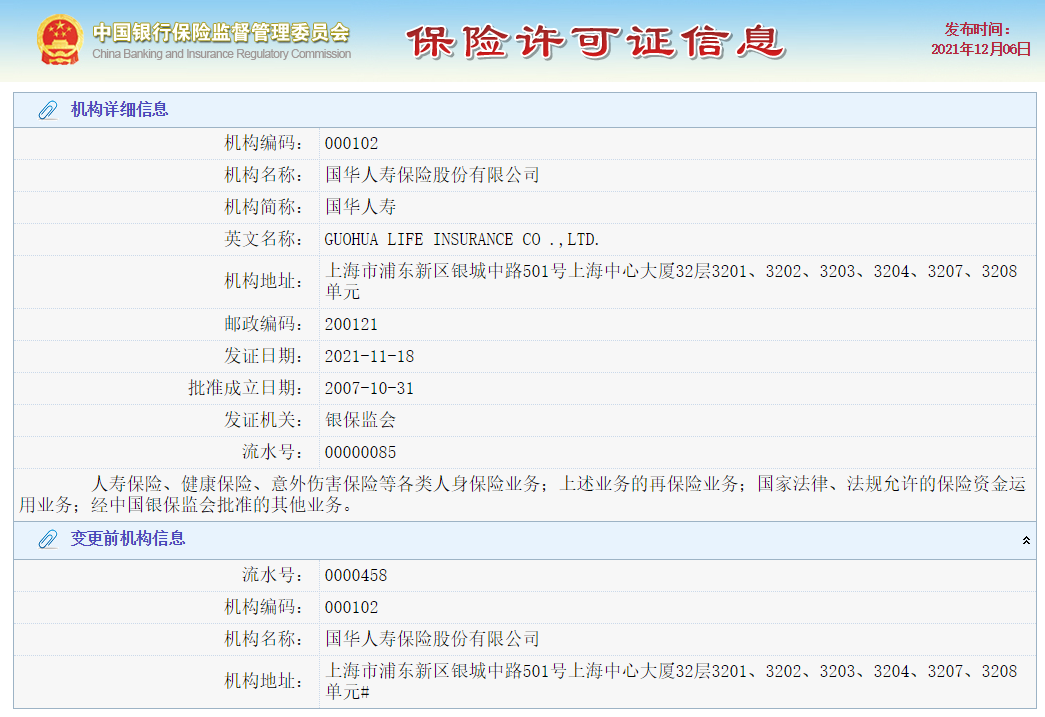Image resolution: width=1045 pixels, height=717 pixels.
Task: Click the 发布时间 label
Action: (x=978, y=29)
